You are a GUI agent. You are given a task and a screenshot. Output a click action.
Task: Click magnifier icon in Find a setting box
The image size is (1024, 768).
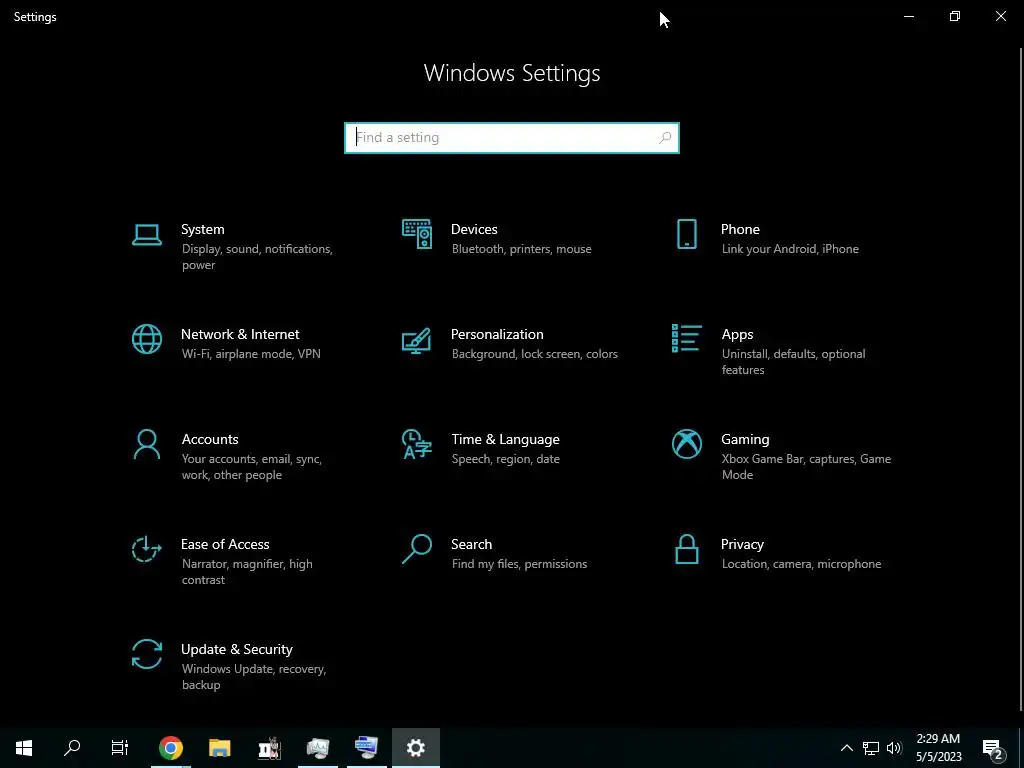point(665,138)
